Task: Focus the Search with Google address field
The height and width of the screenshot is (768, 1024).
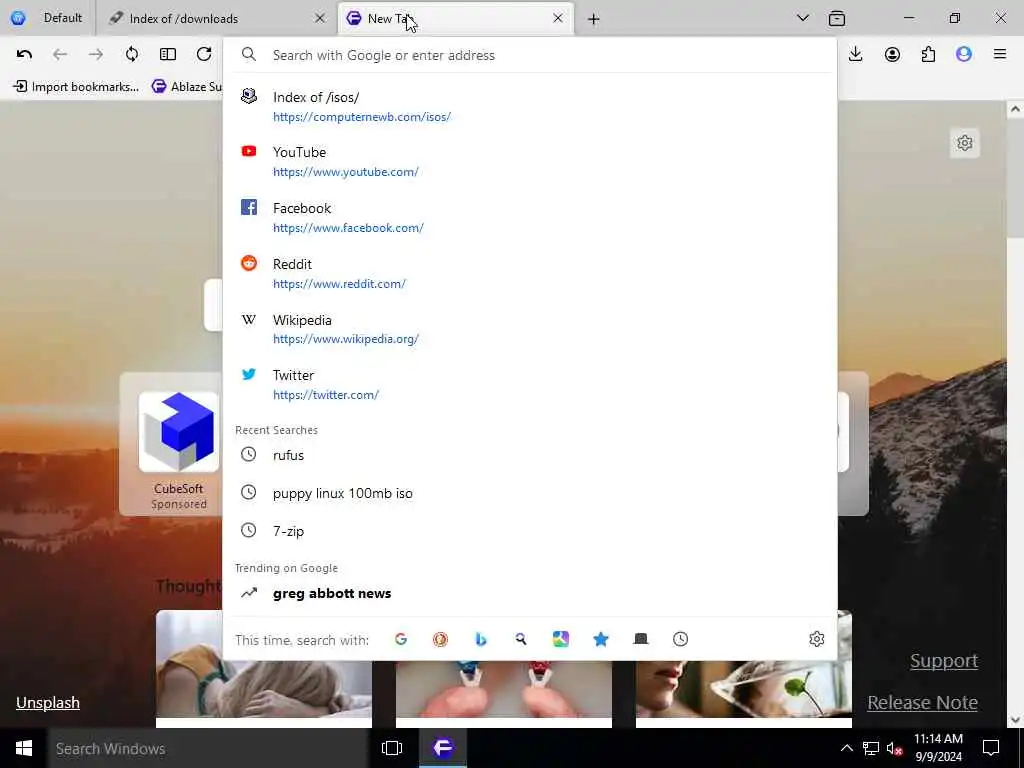Action: [x=549, y=56]
